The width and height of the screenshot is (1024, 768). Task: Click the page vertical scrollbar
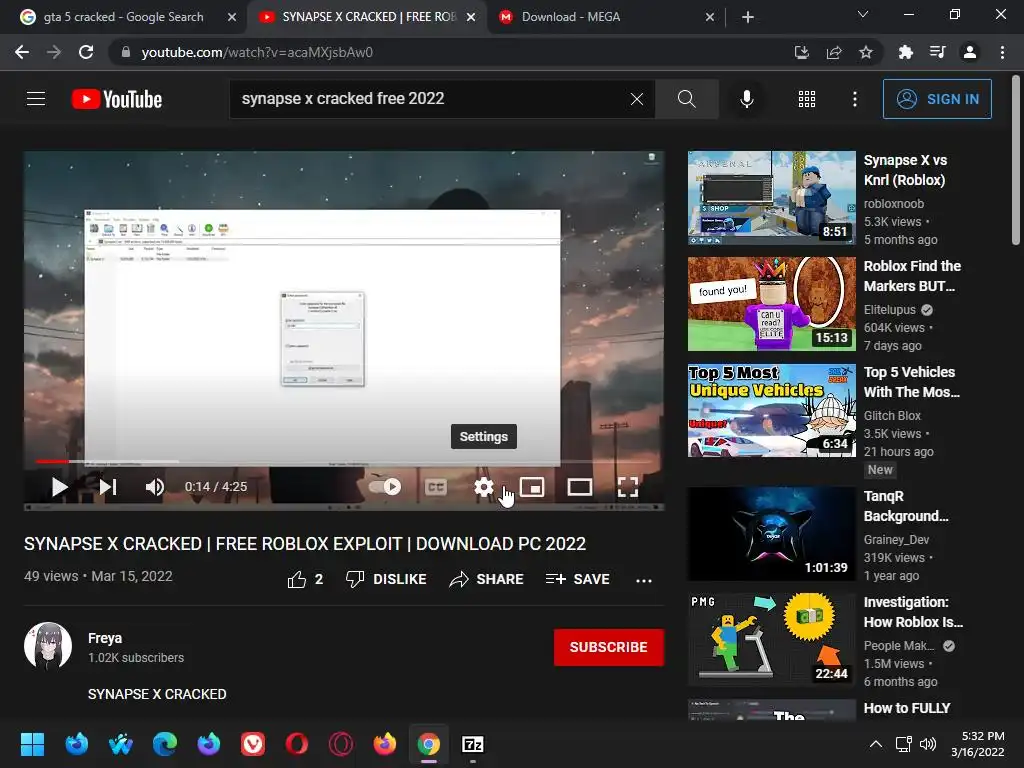point(1016,160)
